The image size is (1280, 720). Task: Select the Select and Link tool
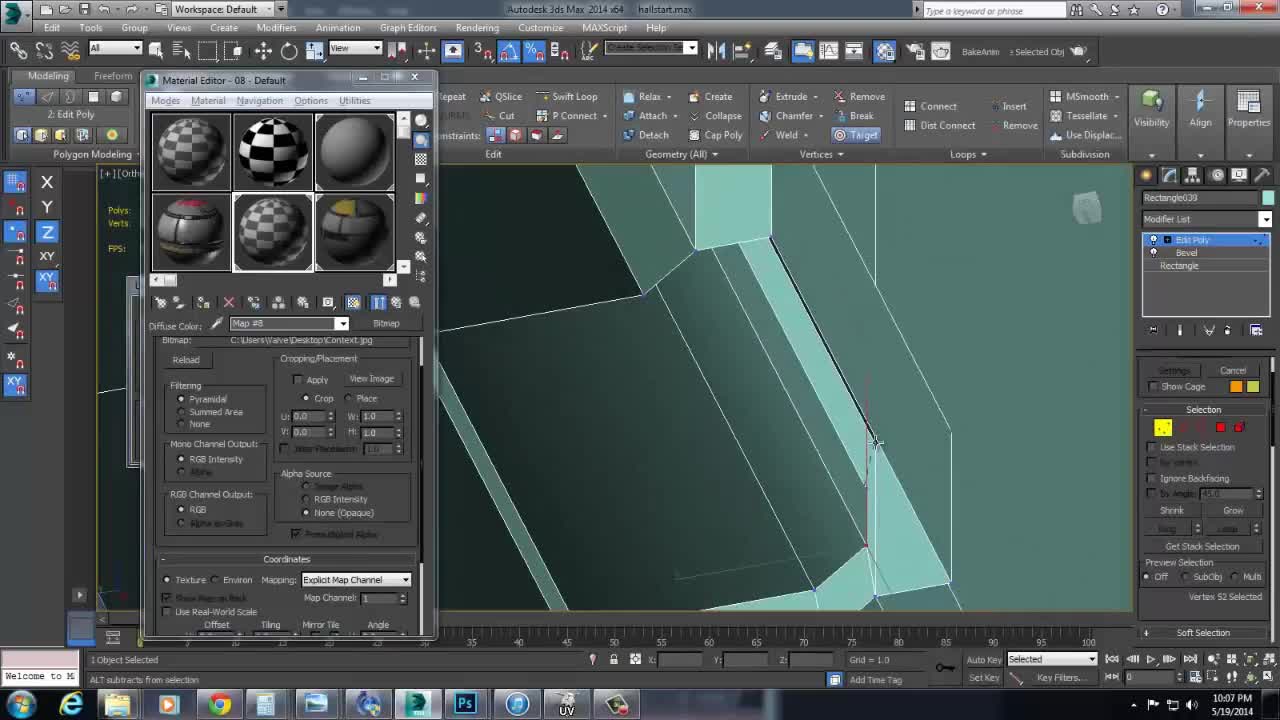19,50
